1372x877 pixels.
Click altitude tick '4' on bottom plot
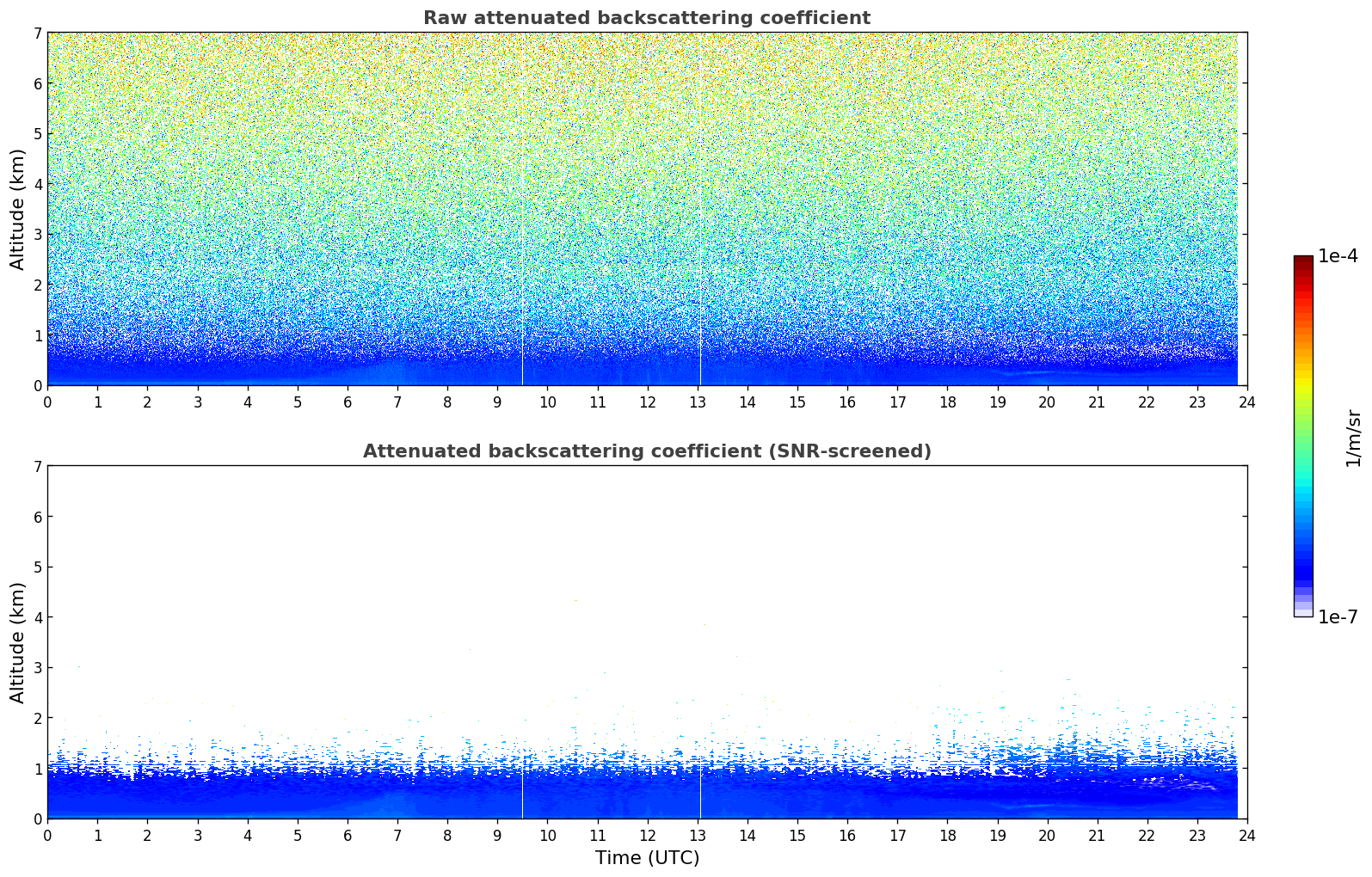38,617
